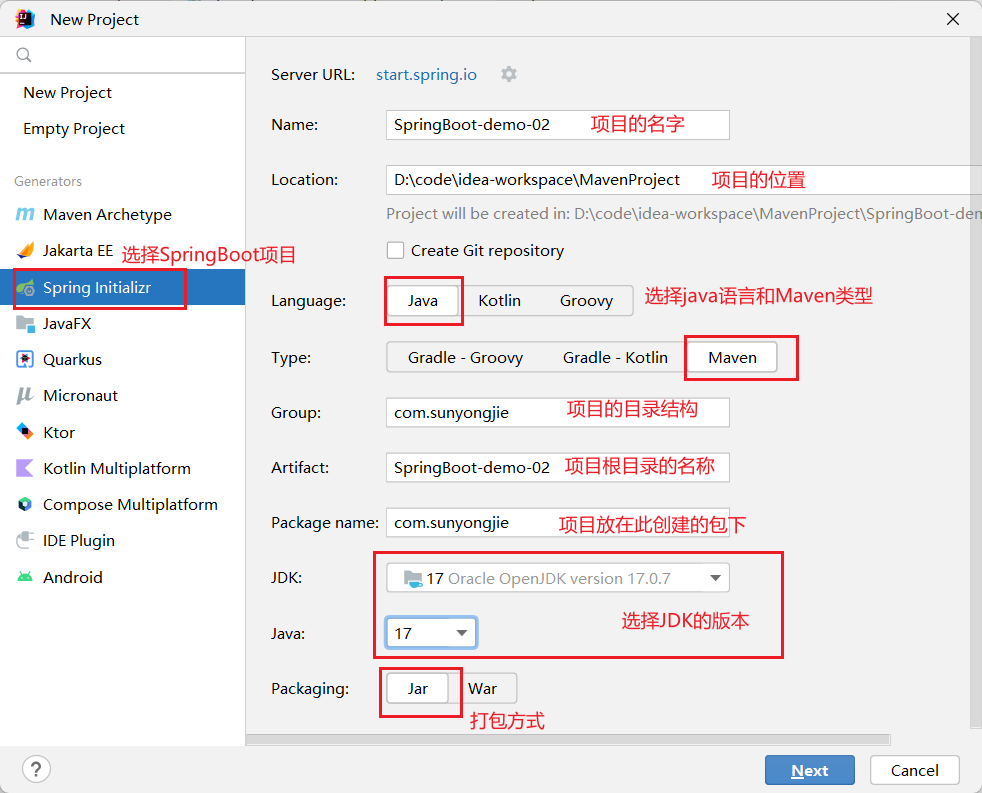Focus the Location input field
This screenshot has height=793, width=982.
684,180
